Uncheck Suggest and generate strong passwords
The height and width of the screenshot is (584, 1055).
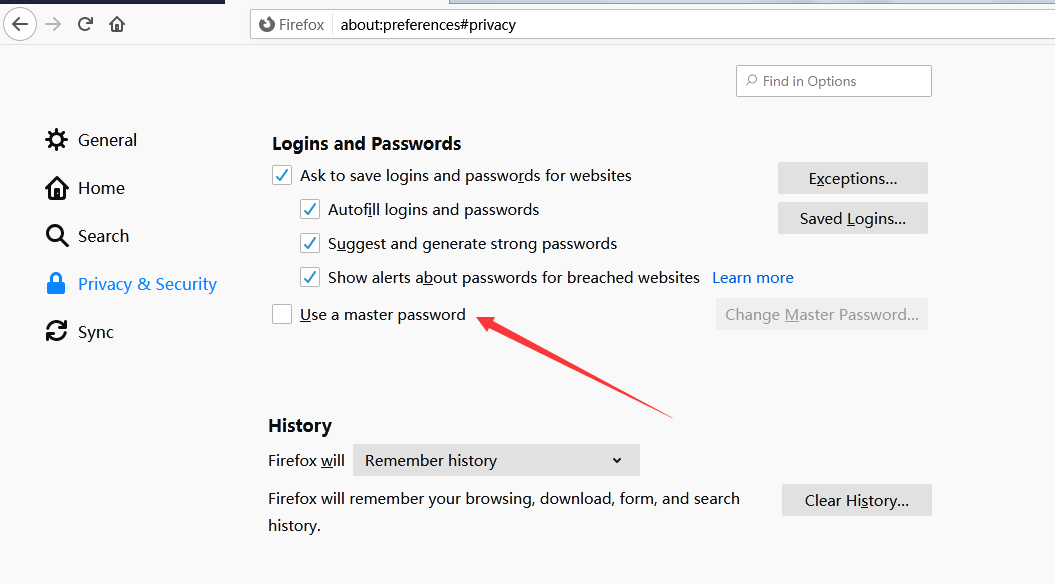[310, 244]
